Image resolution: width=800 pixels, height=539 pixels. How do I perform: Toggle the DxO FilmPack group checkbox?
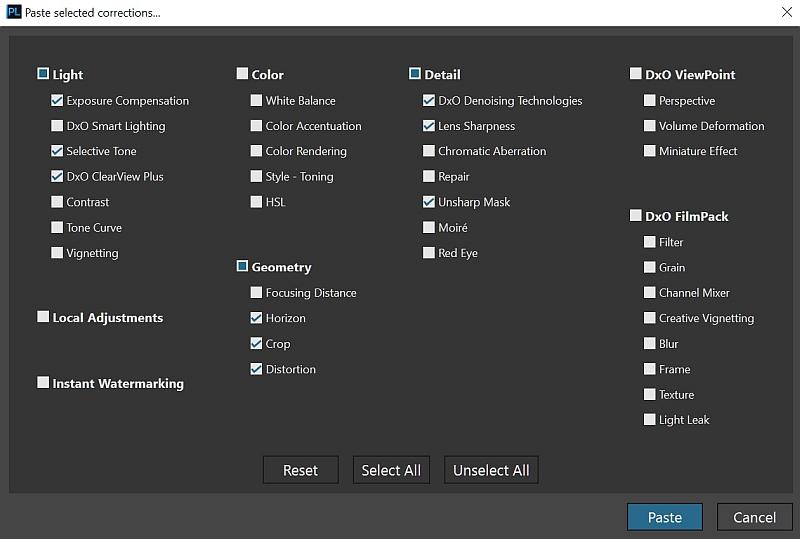(636, 215)
